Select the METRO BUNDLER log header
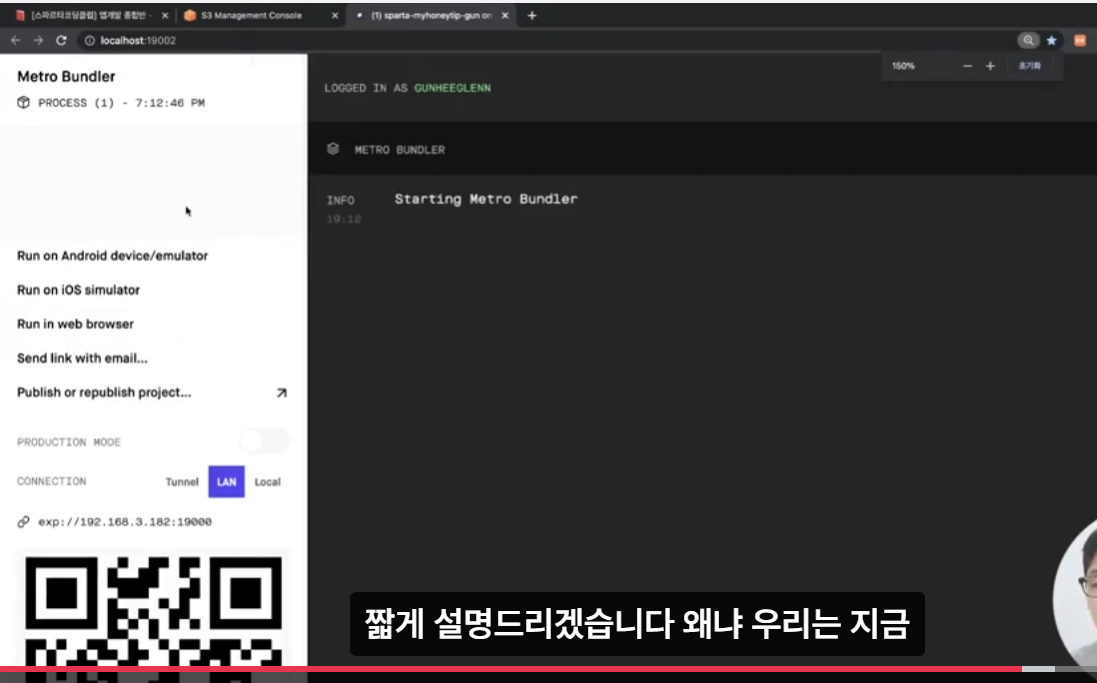 (x=399, y=150)
